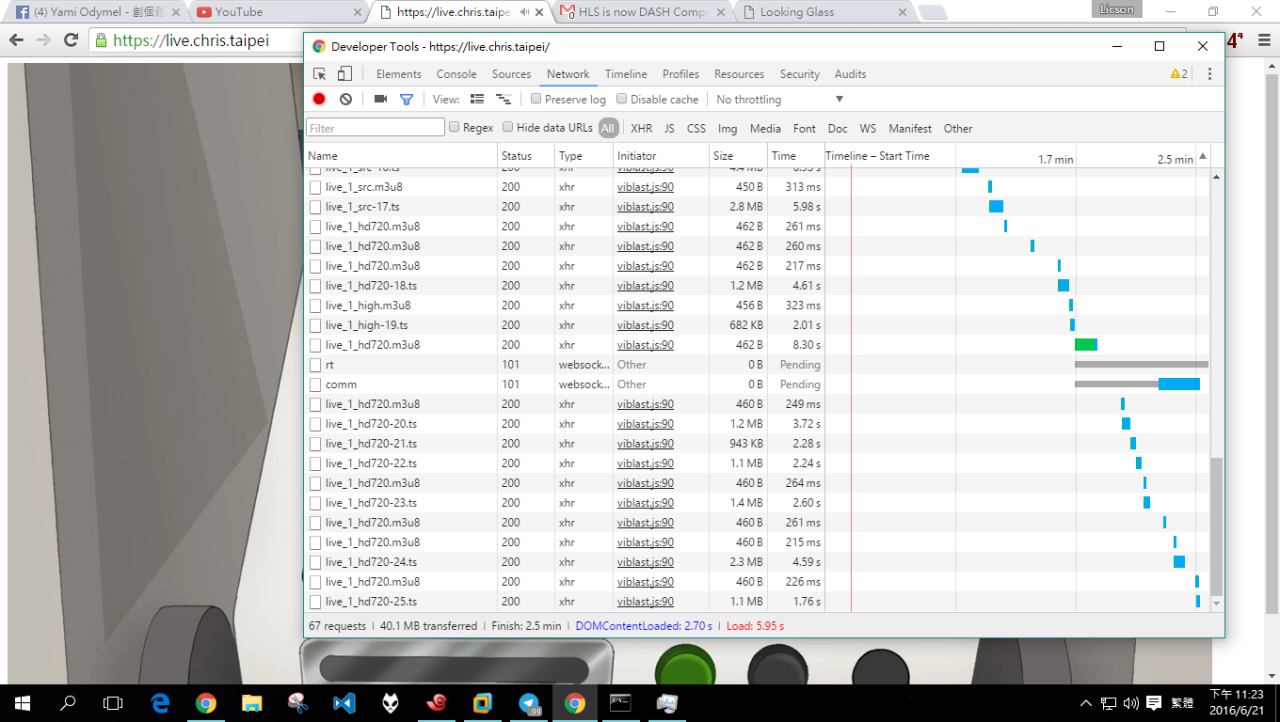
Task: Toggle the blue filter funnel icon
Action: (406, 99)
